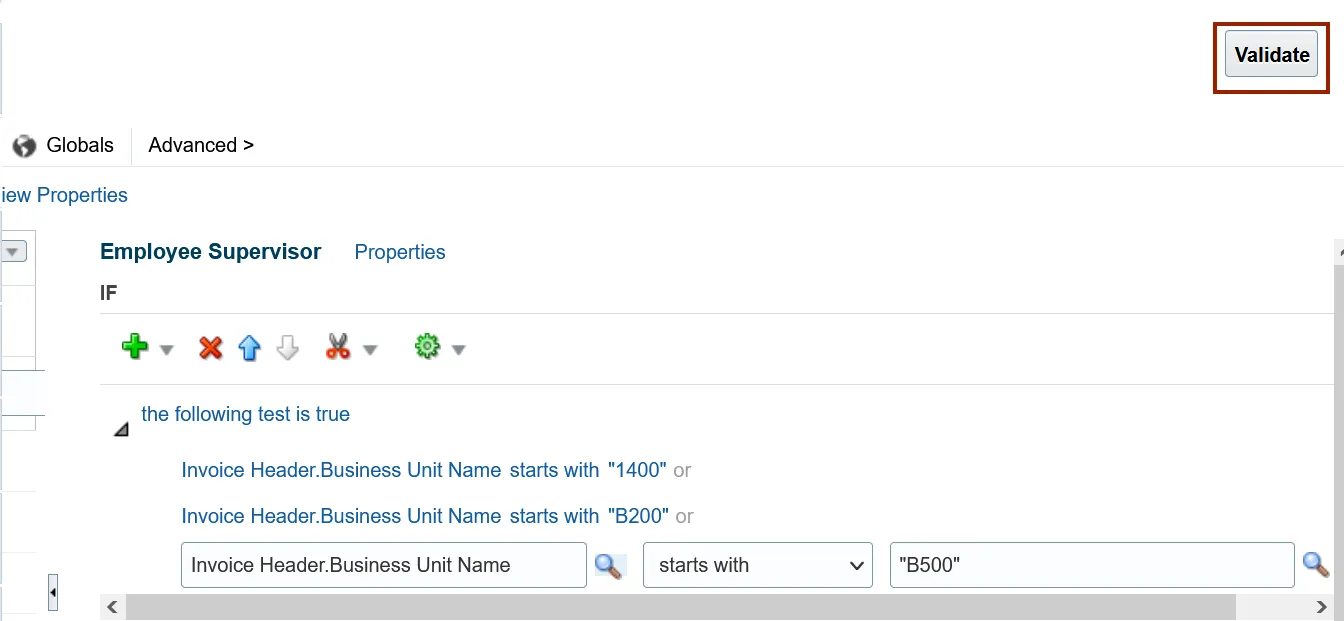Click the Globals globe icon
This screenshot has width=1344, height=621.
(x=24, y=146)
